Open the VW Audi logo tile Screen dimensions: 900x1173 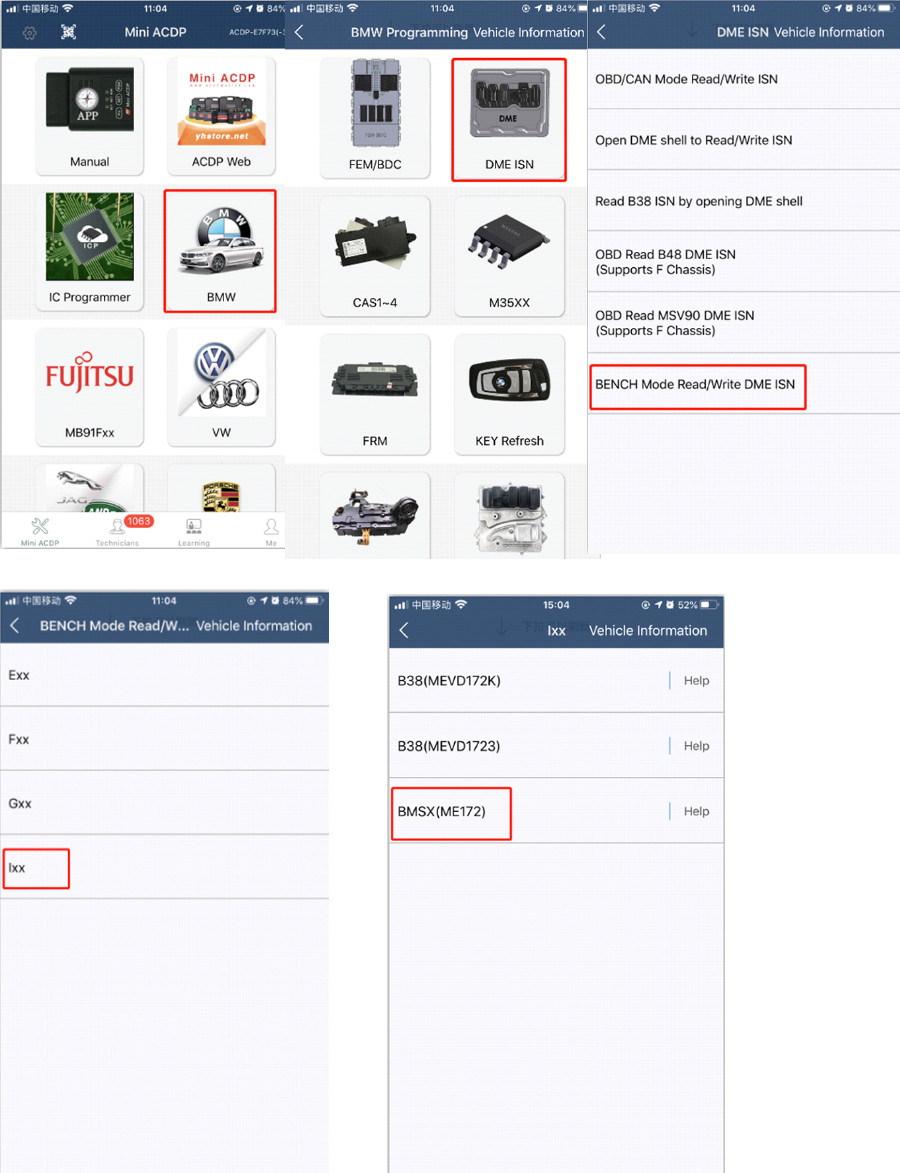221,386
